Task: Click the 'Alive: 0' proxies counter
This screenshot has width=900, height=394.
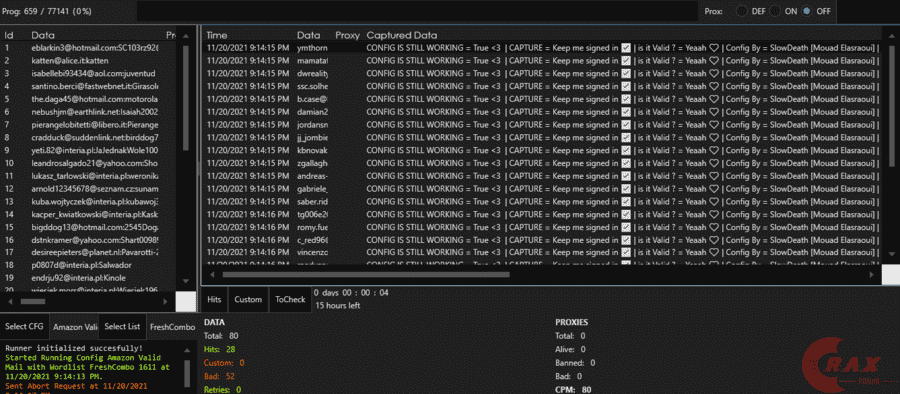Action: click(x=571, y=349)
